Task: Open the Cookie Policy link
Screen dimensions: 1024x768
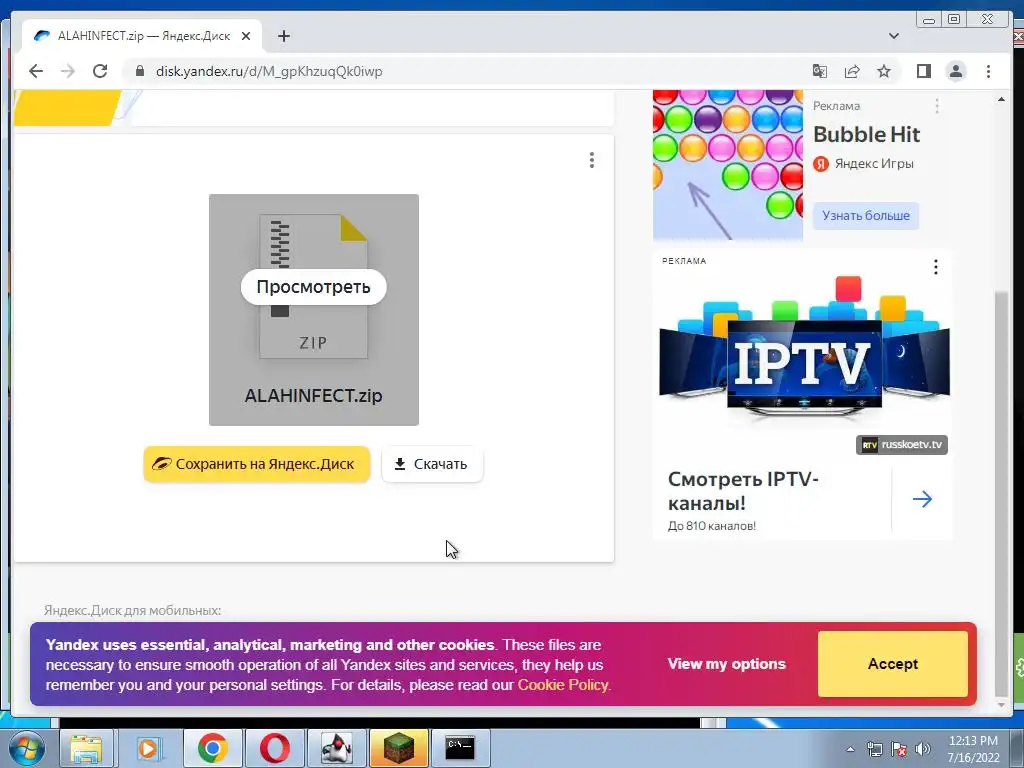Action: pos(562,685)
